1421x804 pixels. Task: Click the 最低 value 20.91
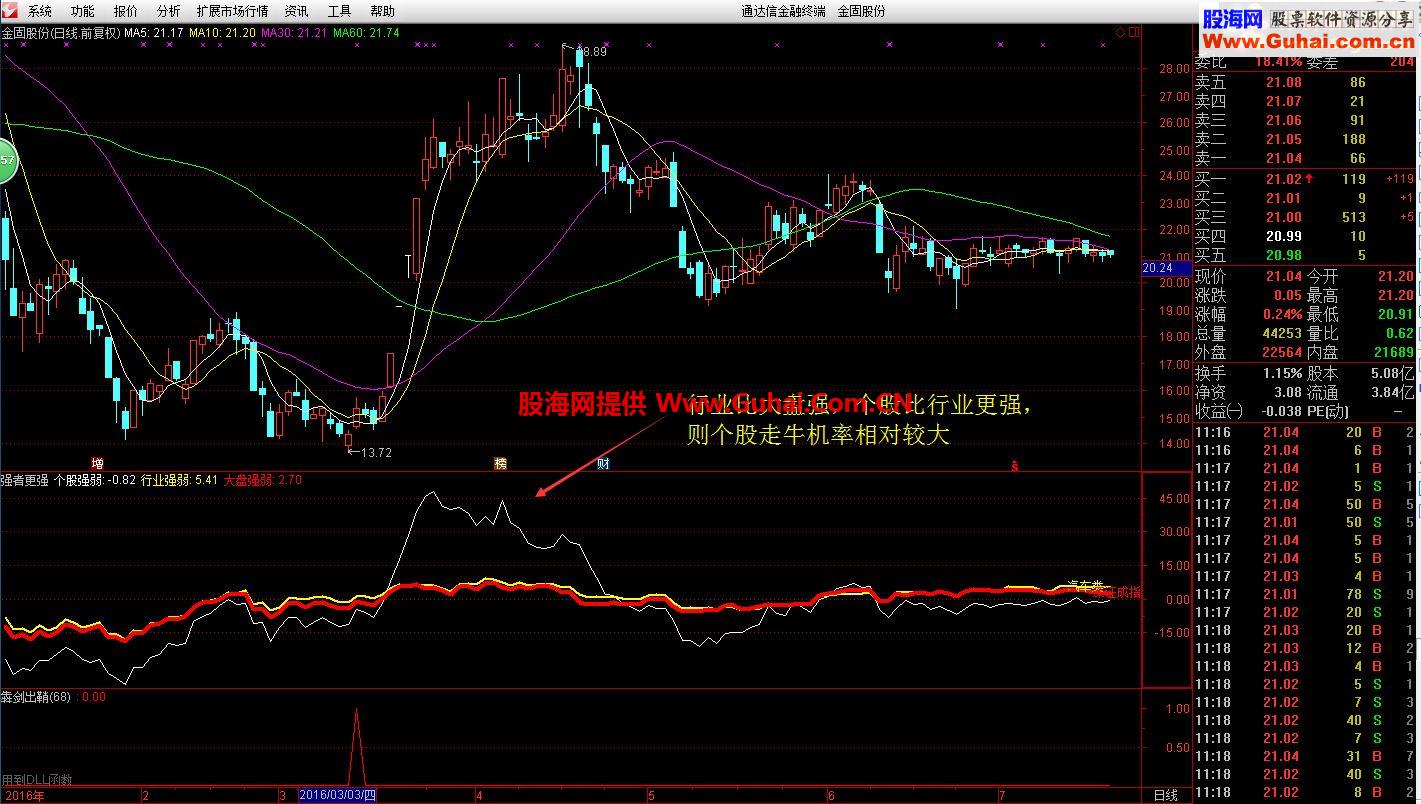1395,314
